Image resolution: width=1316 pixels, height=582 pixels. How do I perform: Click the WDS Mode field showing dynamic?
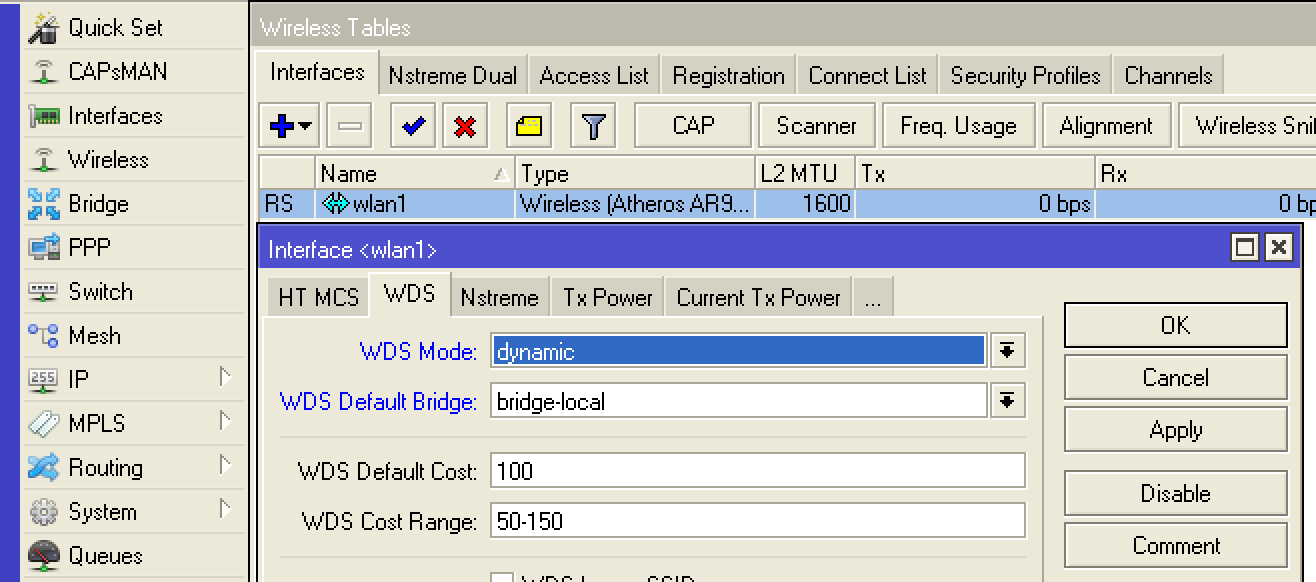tap(739, 351)
